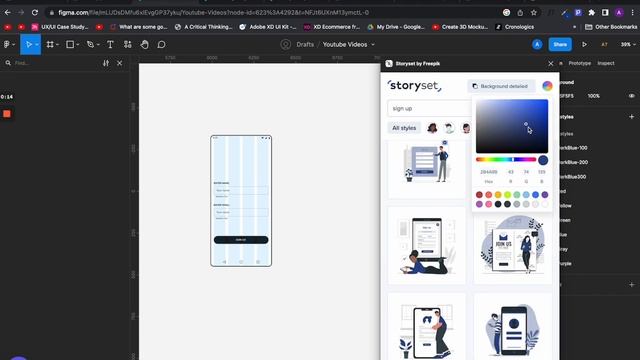Viewport: 640px width, 360px height.
Task: Click the color wheel icon in Storyset
Action: point(547,86)
